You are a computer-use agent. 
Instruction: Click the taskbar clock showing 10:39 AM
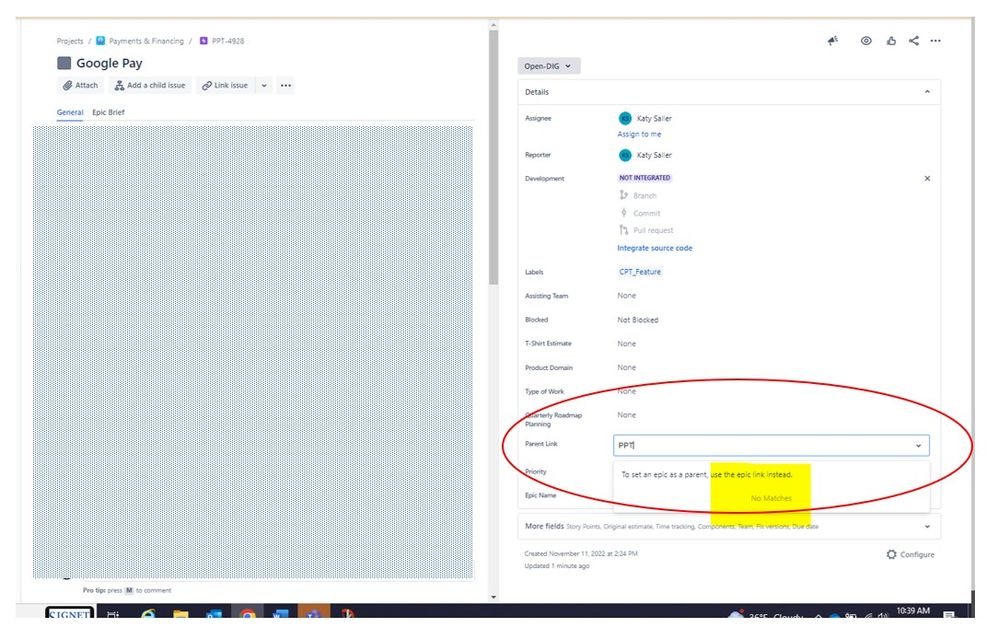[x=913, y=611]
